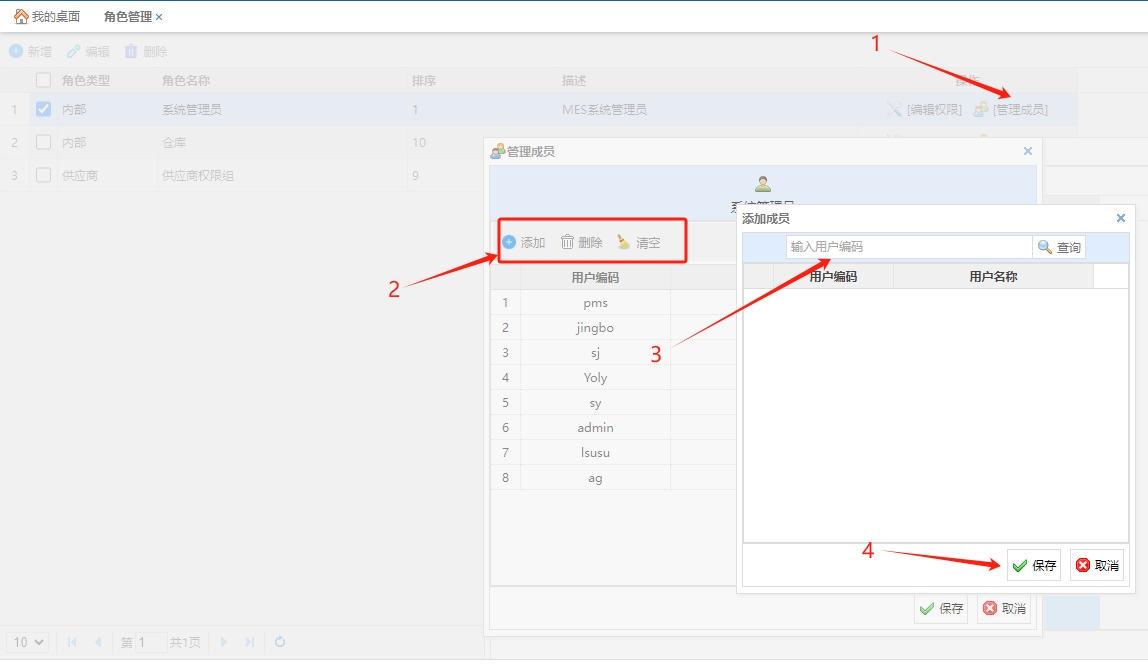Close the 添加成员 dialog

[x=1120, y=218]
